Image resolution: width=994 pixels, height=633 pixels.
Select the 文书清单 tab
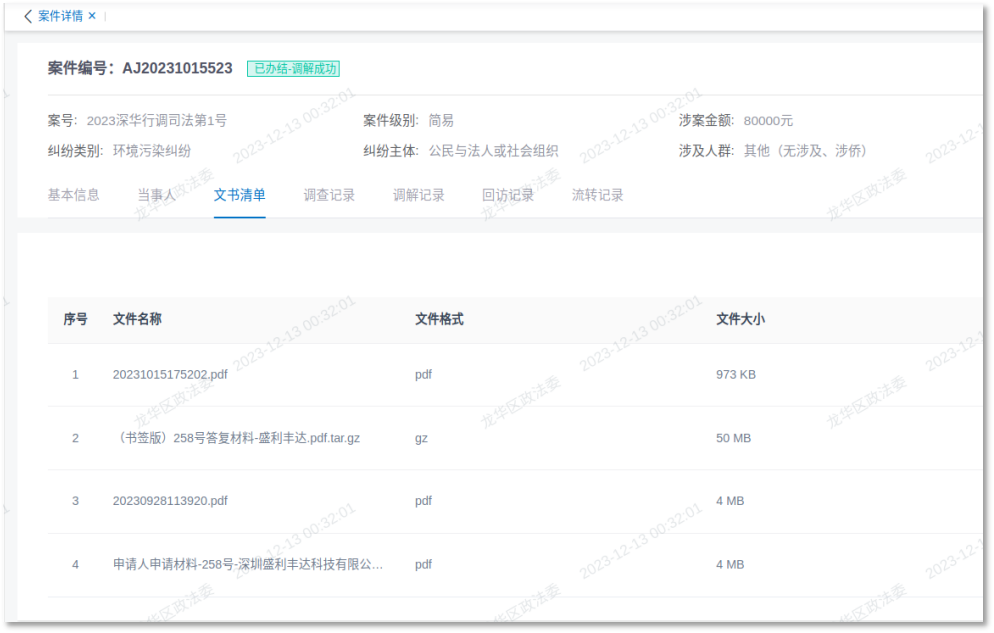[x=240, y=195]
